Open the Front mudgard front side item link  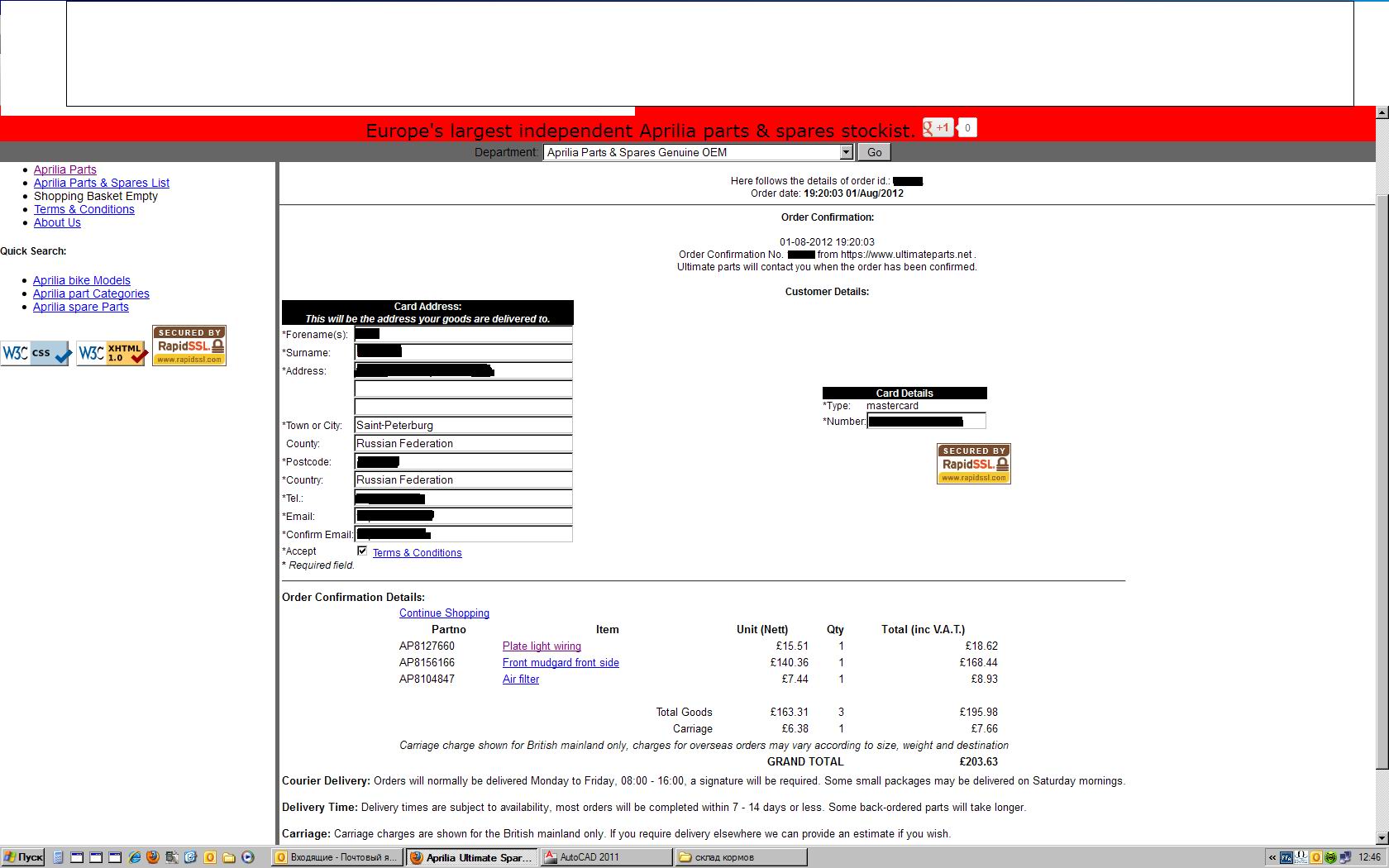tap(561, 663)
